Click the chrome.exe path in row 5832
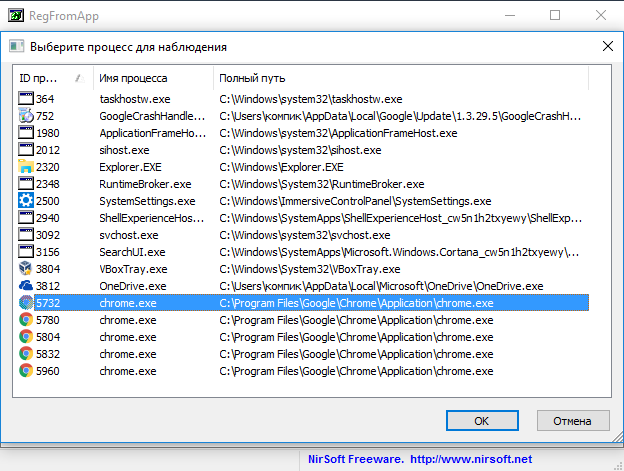 [356, 354]
